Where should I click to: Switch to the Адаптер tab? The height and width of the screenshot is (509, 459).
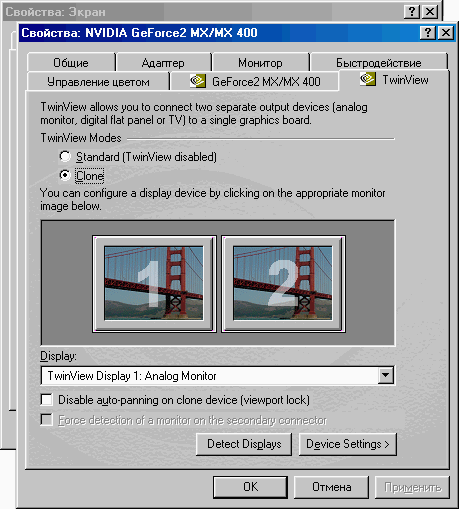(x=163, y=62)
